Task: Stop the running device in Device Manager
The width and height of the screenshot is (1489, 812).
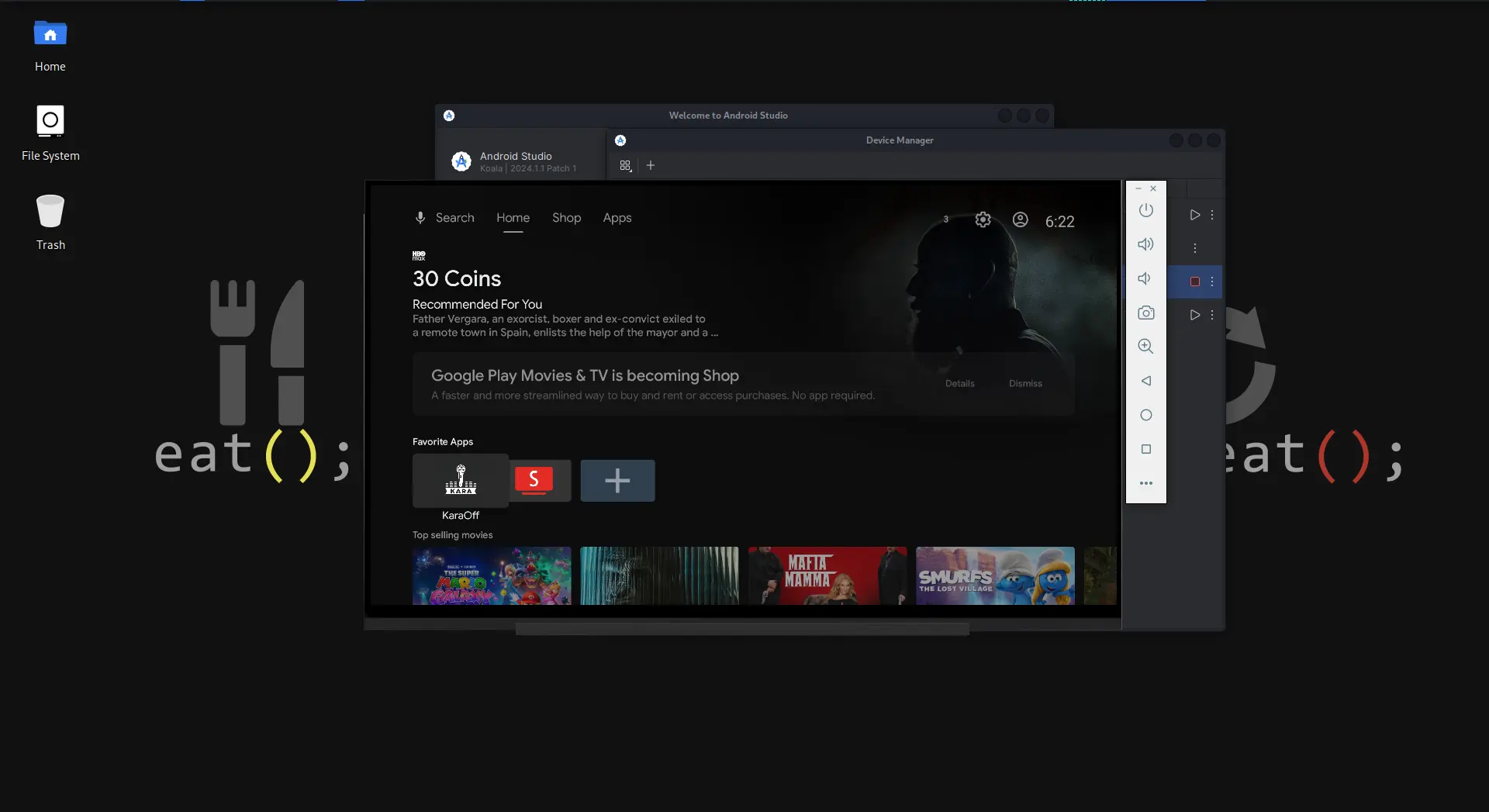Action: [1195, 282]
